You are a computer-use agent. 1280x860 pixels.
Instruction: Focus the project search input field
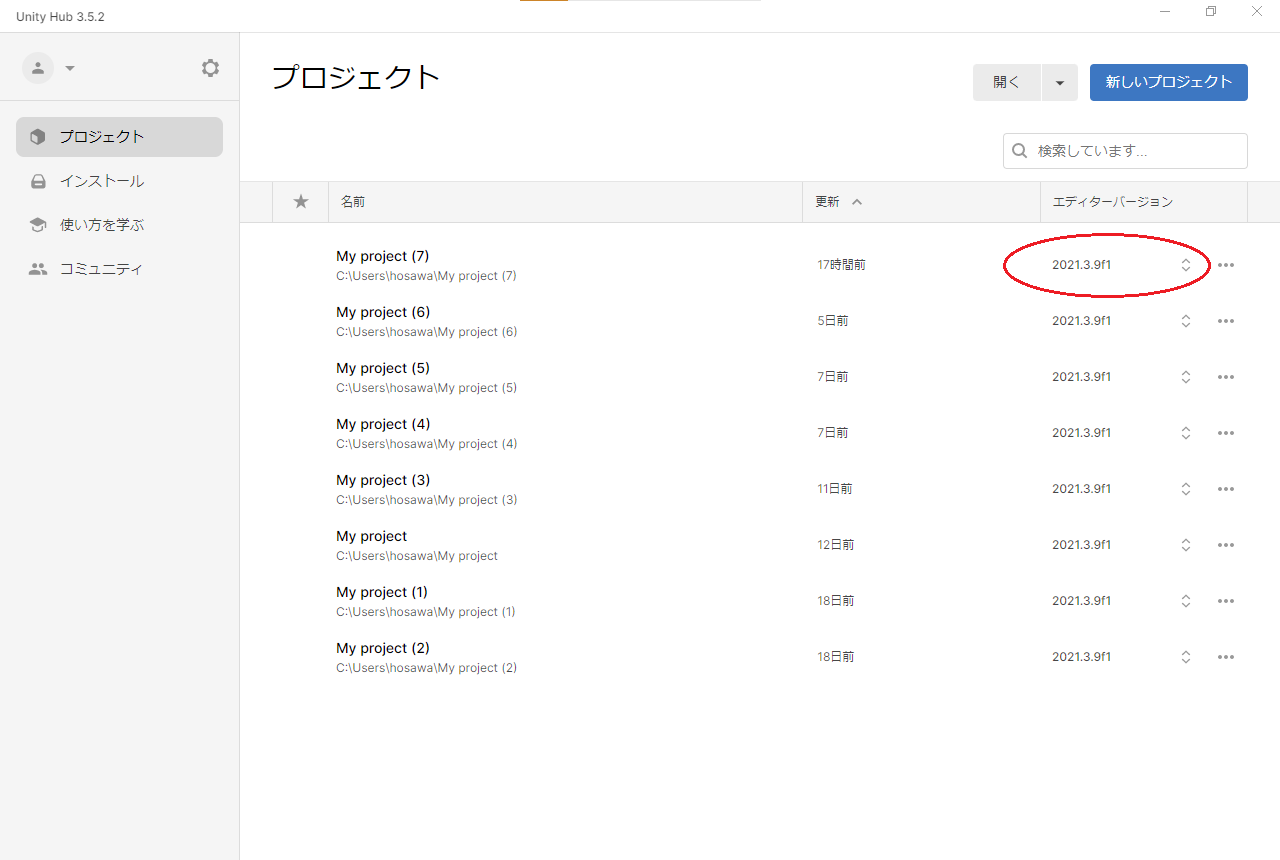tap(1135, 151)
